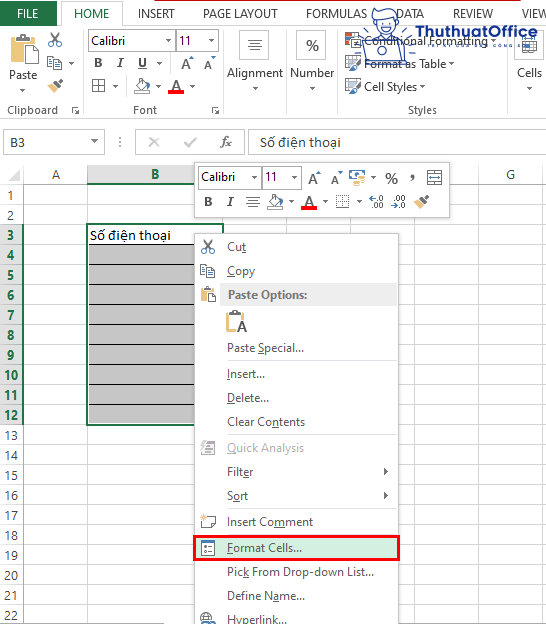Expand the Number group

[x=312, y=61]
